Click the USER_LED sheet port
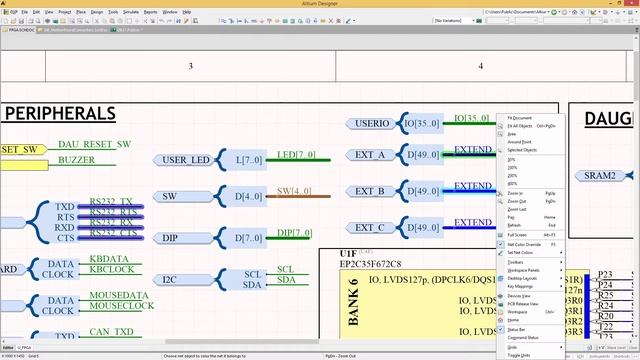Viewport: 640px width, 360px height. click(184, 160)
